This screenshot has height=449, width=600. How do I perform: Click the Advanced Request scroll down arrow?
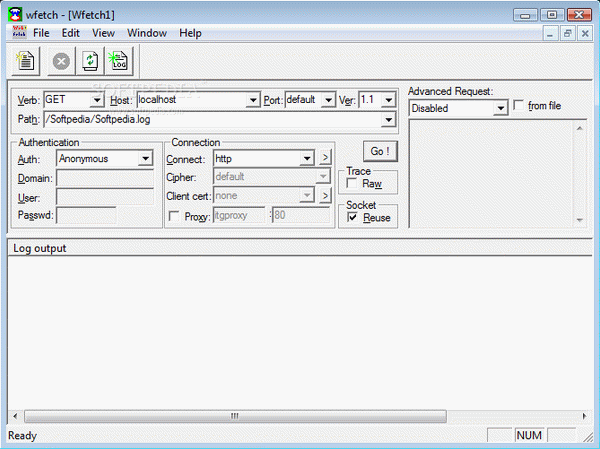coord(580,220)
